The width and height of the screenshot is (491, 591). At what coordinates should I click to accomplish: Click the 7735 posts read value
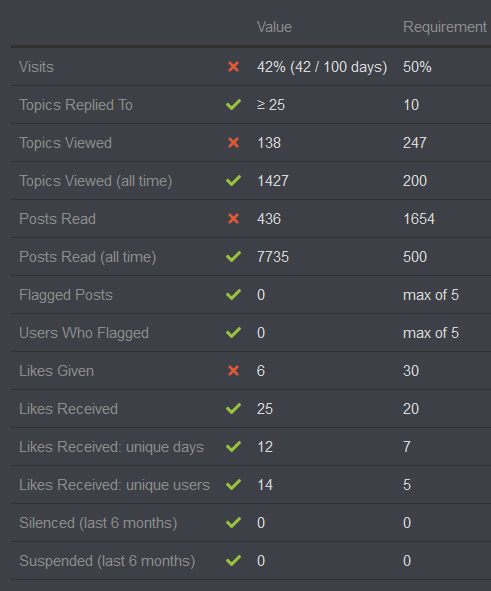point(273,257)
